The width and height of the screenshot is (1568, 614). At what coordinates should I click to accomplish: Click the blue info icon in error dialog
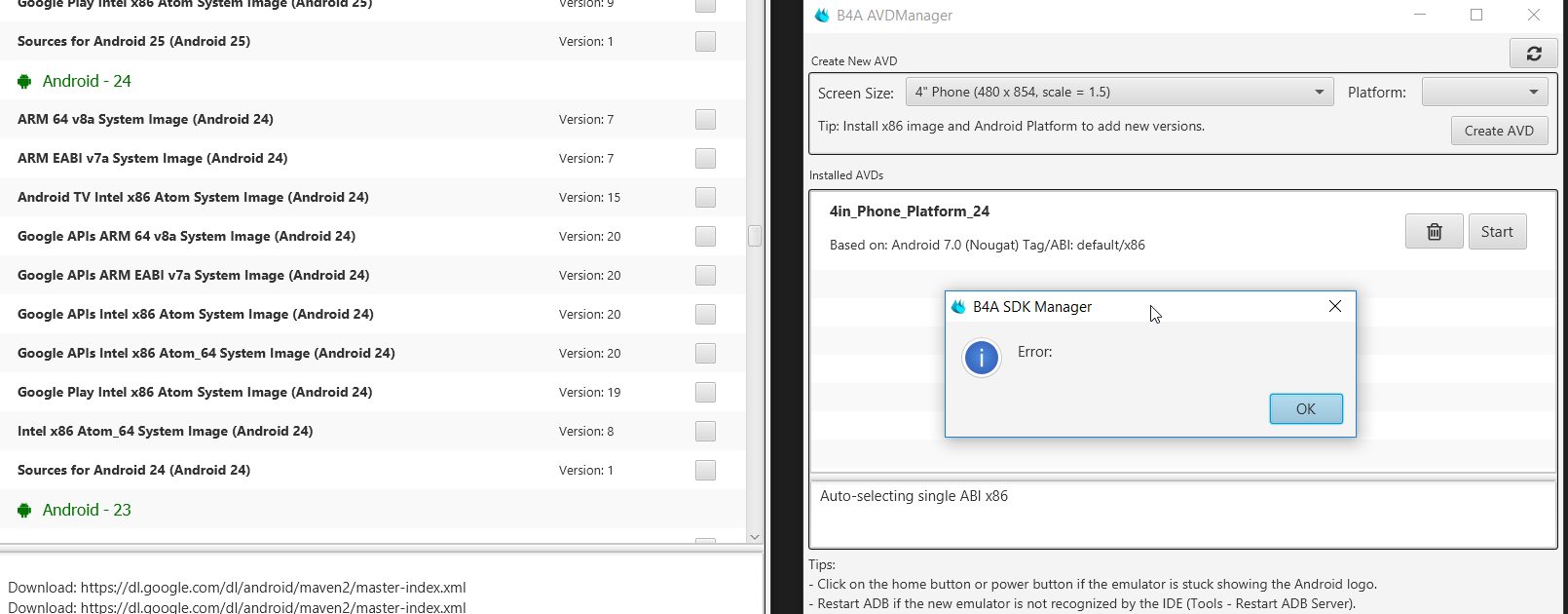point(981,359)
